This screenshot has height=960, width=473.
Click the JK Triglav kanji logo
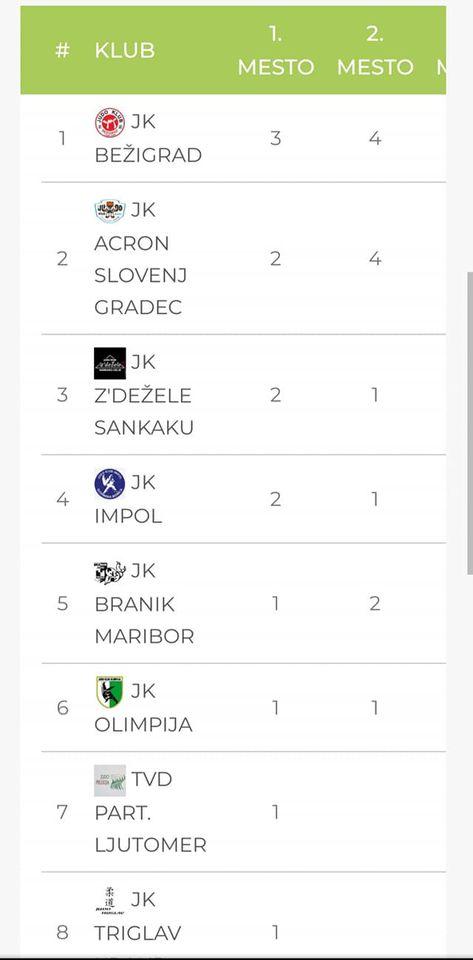tap(110, 900)
